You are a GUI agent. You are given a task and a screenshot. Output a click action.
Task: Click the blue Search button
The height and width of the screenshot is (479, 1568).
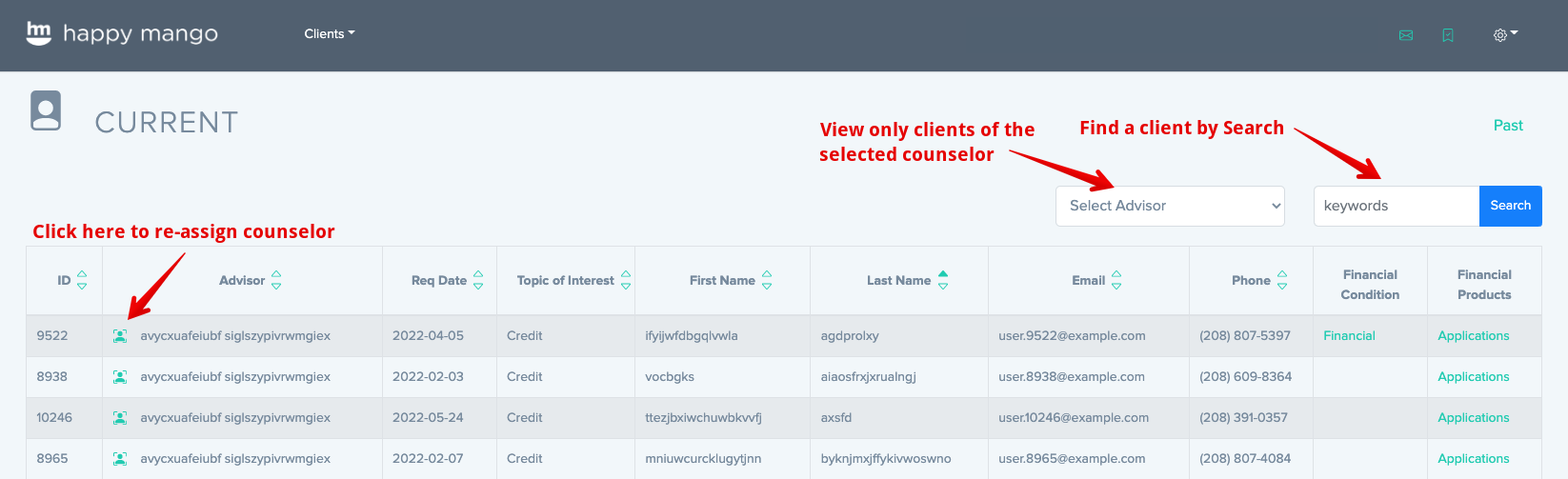pyautogui.click(x=1511, y=206)
